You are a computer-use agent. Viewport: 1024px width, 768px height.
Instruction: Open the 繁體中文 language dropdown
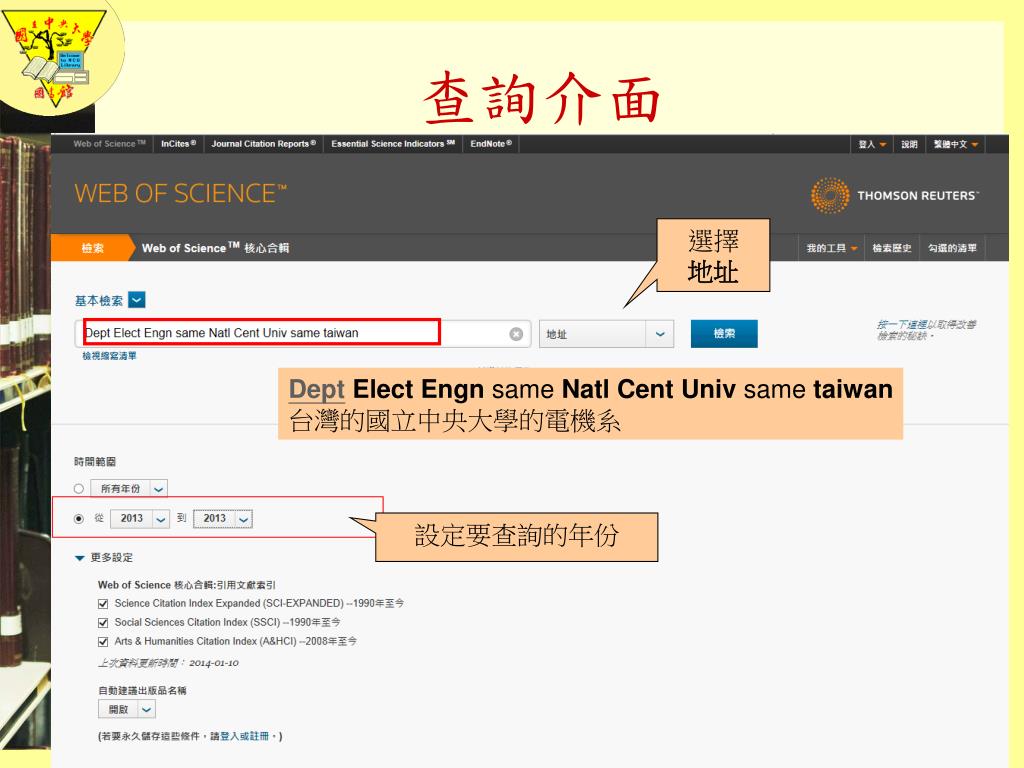(955, 144)
